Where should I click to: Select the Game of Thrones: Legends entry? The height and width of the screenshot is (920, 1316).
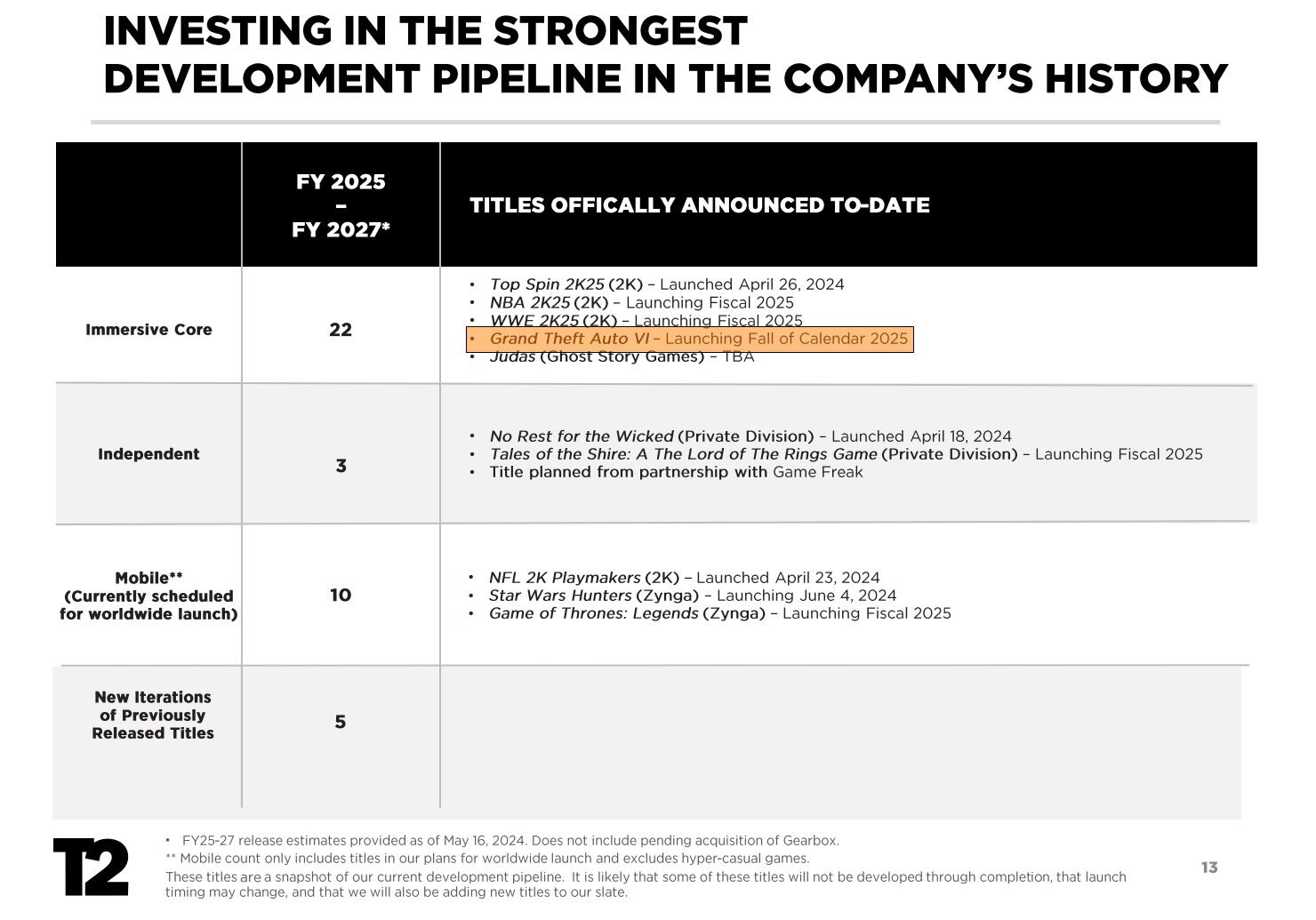tap(719, 613)
